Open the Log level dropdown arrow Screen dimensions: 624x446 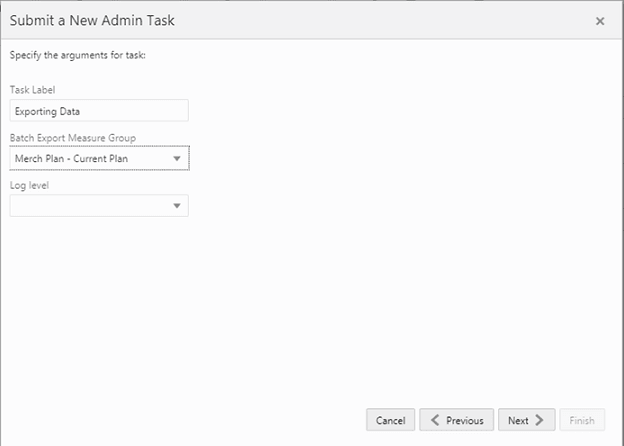pos(176,206)
